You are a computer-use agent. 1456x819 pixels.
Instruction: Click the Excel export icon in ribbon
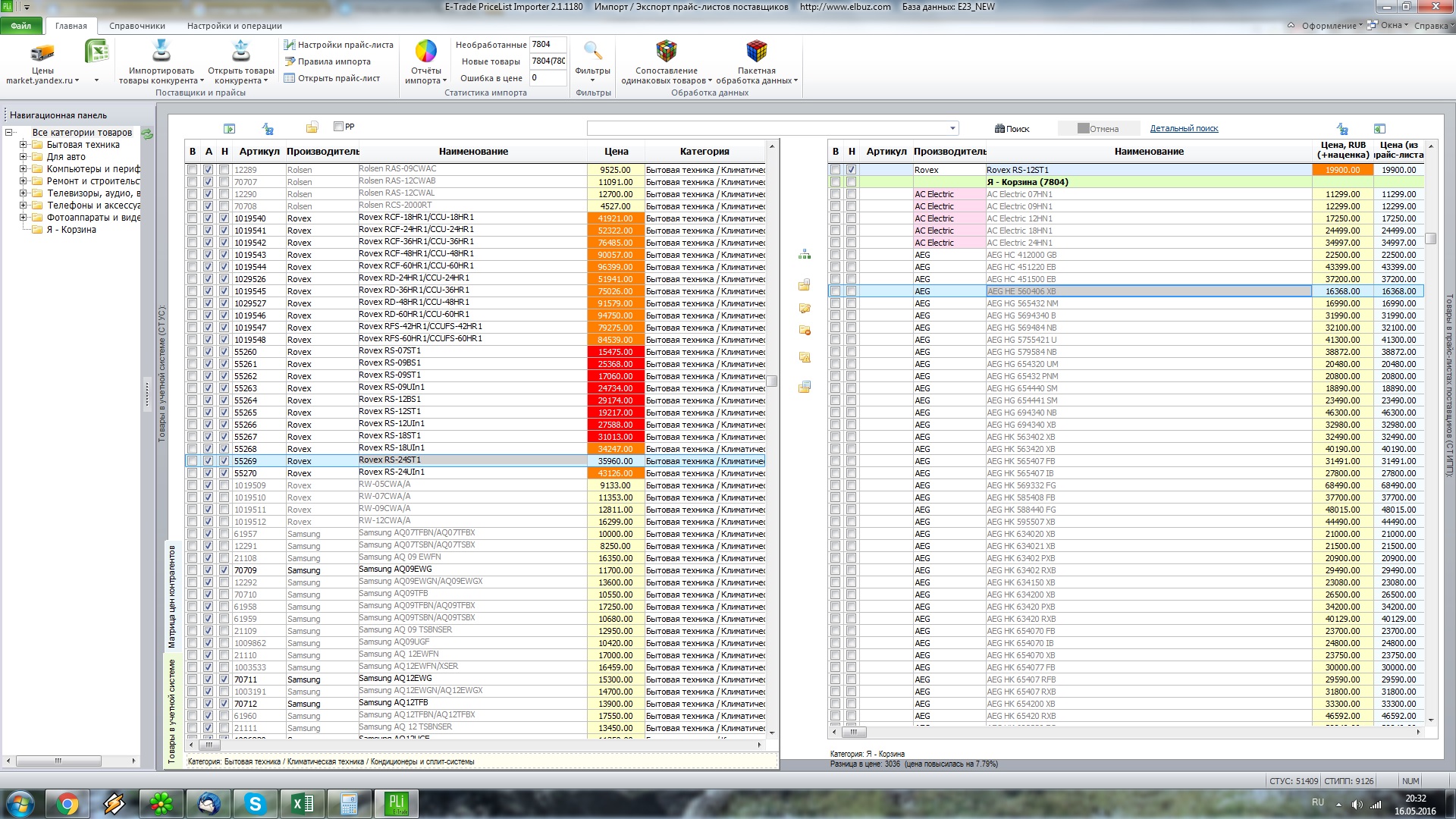96,52
